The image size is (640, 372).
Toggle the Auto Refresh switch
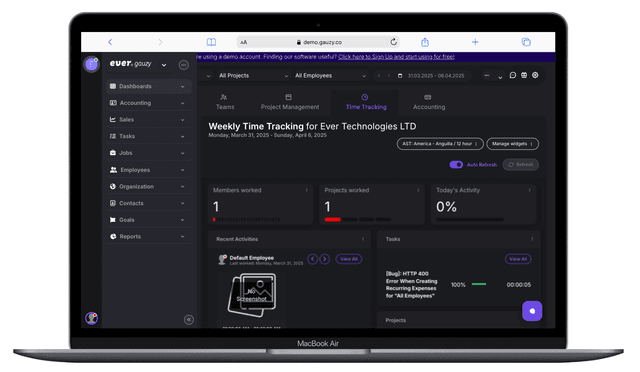[x=456, y=165]
